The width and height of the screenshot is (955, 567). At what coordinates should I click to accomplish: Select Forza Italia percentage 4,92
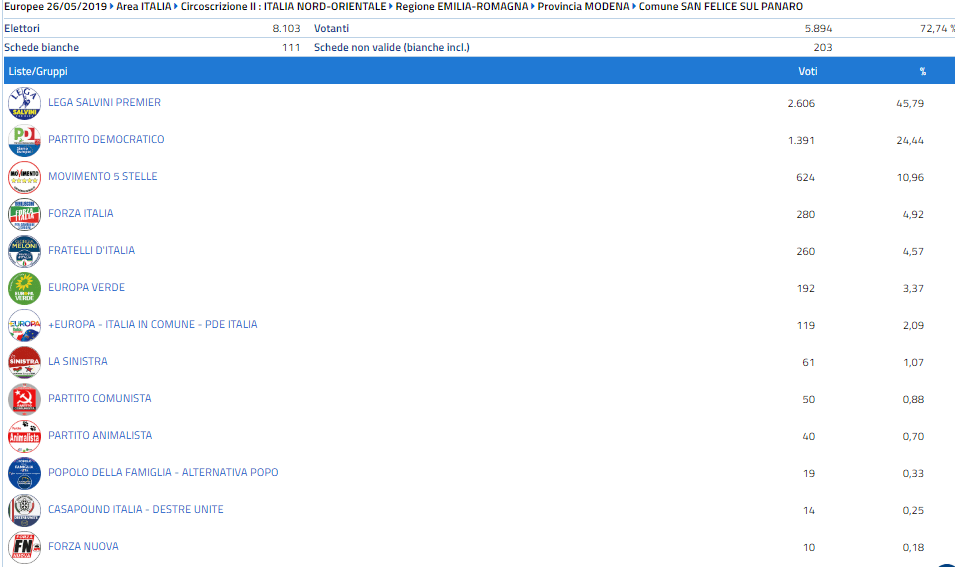pyautogui.click(x=913, y=214)
